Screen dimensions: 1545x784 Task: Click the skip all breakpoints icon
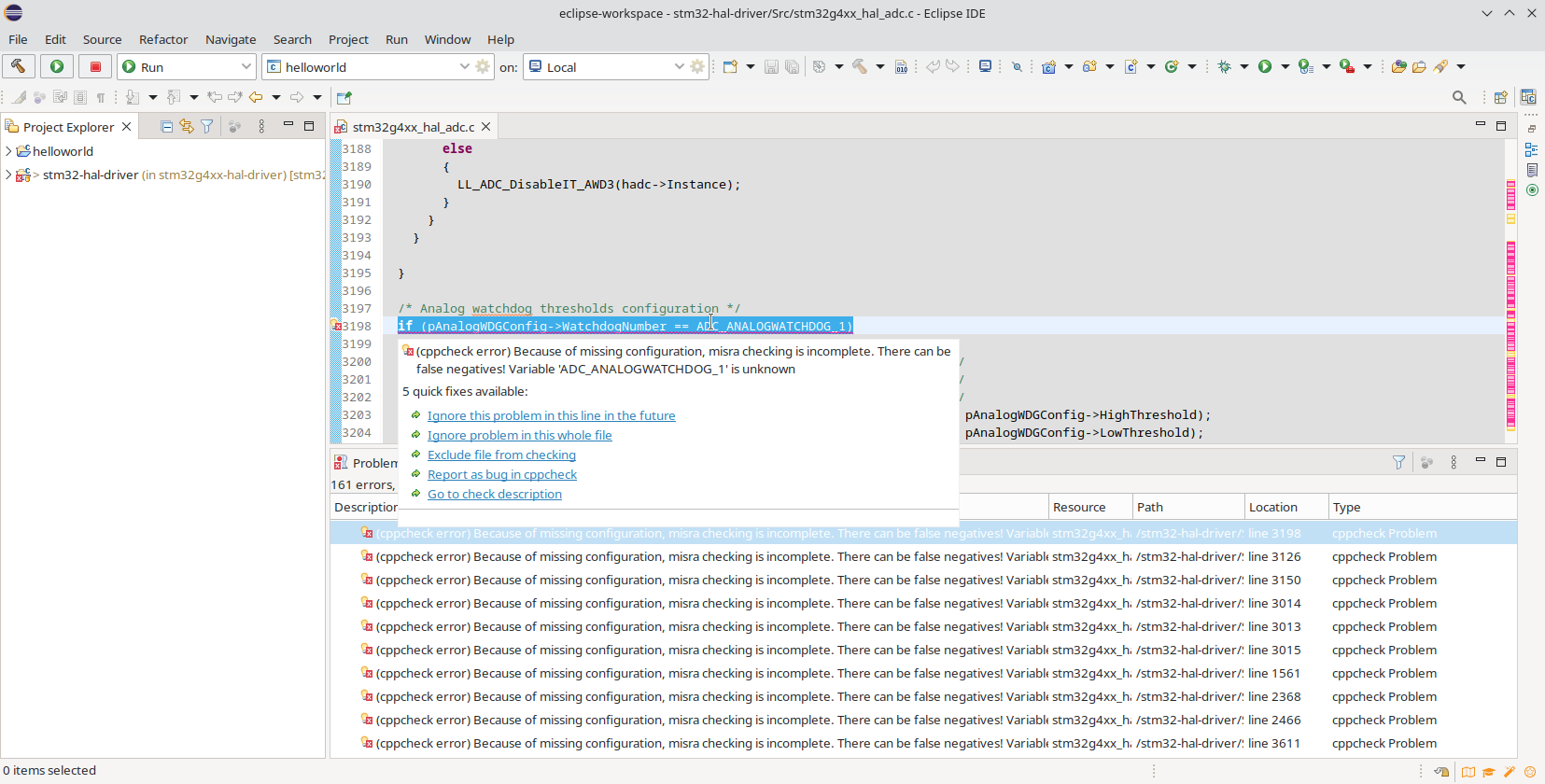[x=1017, y=66]
